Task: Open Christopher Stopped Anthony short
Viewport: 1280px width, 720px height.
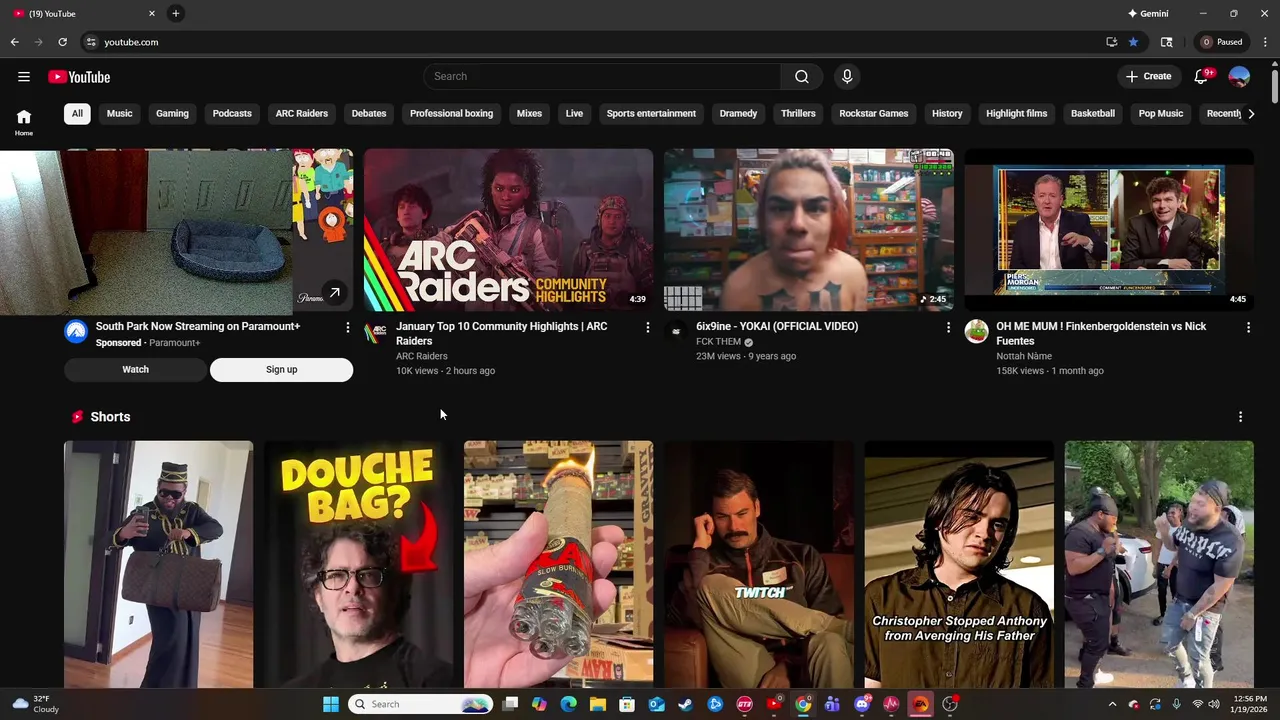Action: (x=959, y=565)
